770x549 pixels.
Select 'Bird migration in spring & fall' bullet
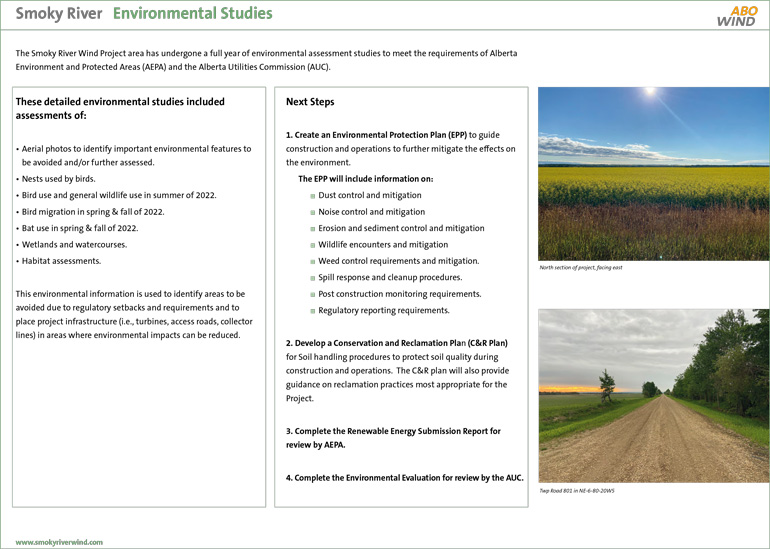click(93, 212)
